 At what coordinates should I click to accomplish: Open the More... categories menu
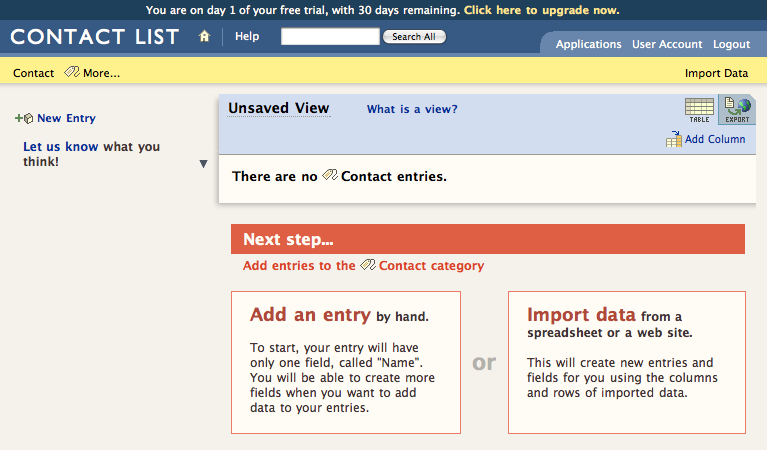(101, 73)
